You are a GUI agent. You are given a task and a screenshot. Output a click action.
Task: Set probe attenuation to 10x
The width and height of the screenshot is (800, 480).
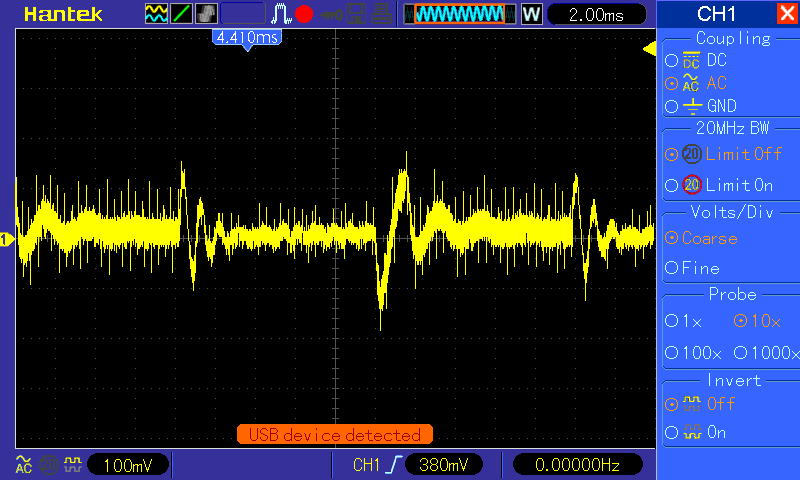(757, 321)
